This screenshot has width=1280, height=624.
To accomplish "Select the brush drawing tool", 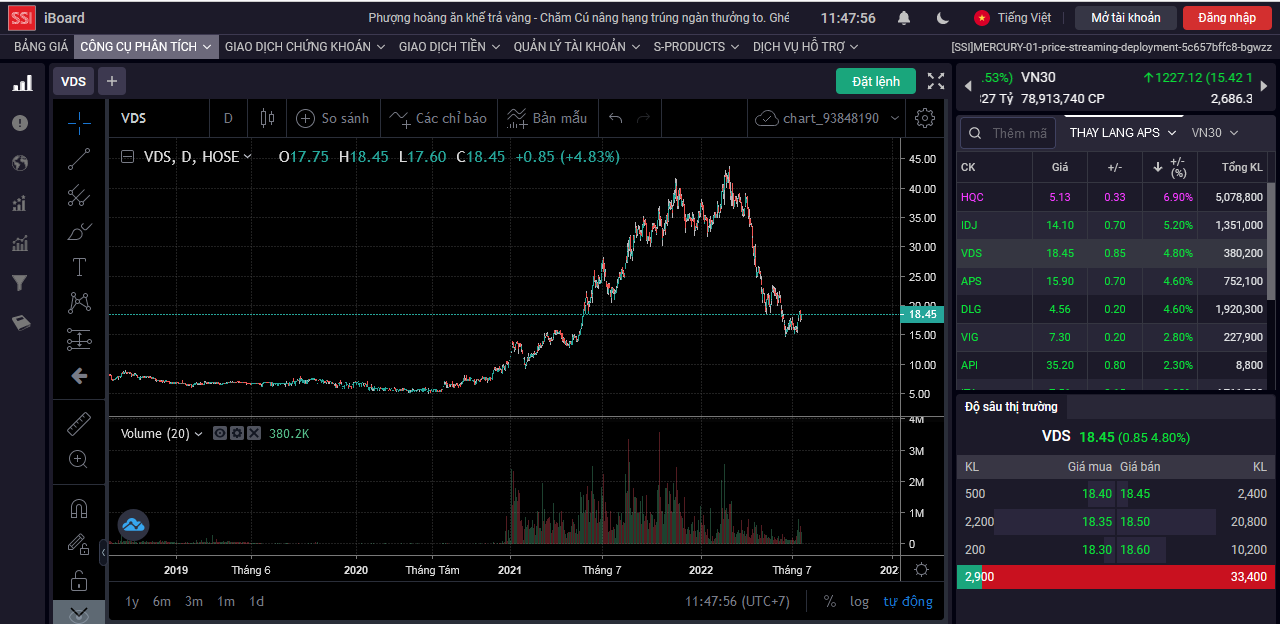I will pos(79,232).
